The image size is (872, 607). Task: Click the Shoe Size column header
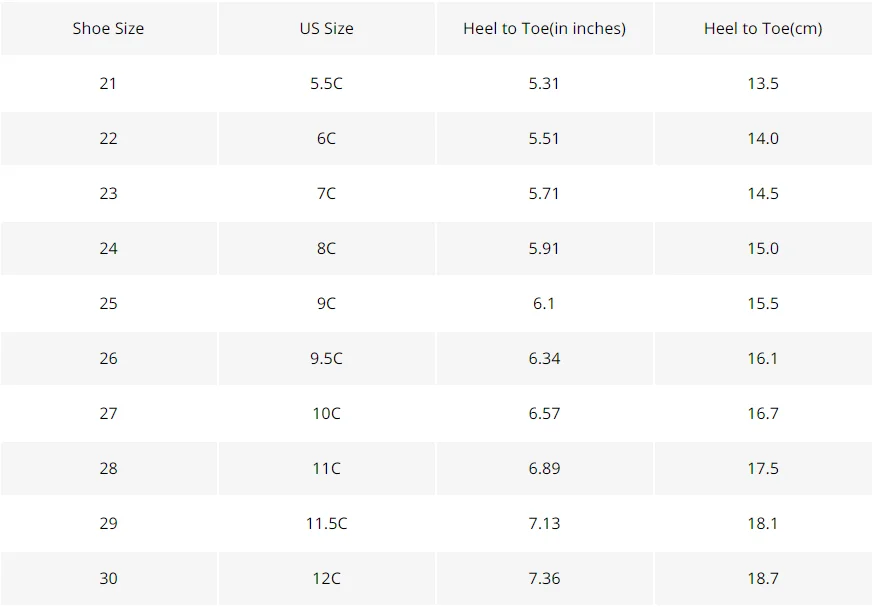[x=108, y=28]
